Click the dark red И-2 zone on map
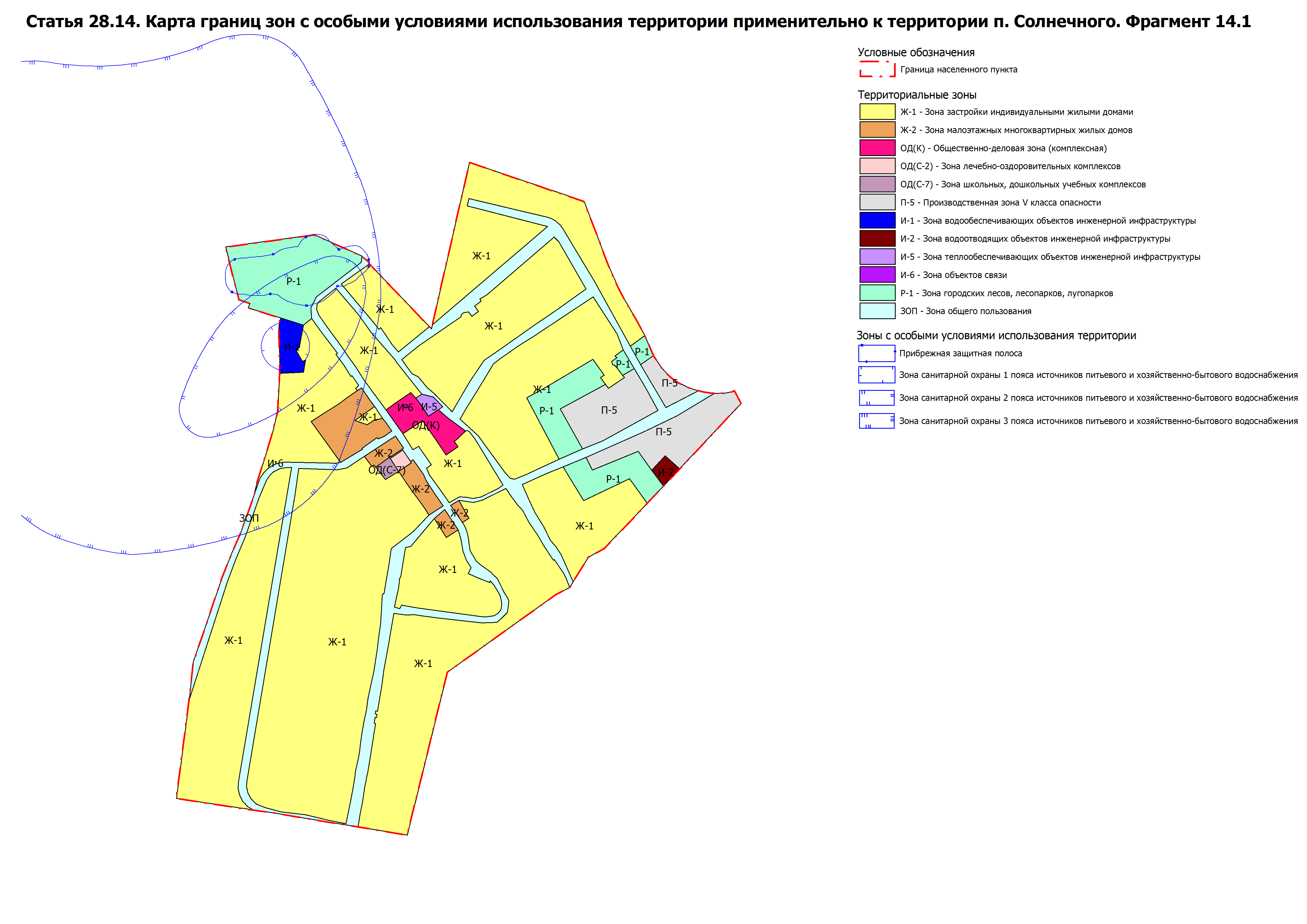The image size is (1307, 924). pos(665,469)
